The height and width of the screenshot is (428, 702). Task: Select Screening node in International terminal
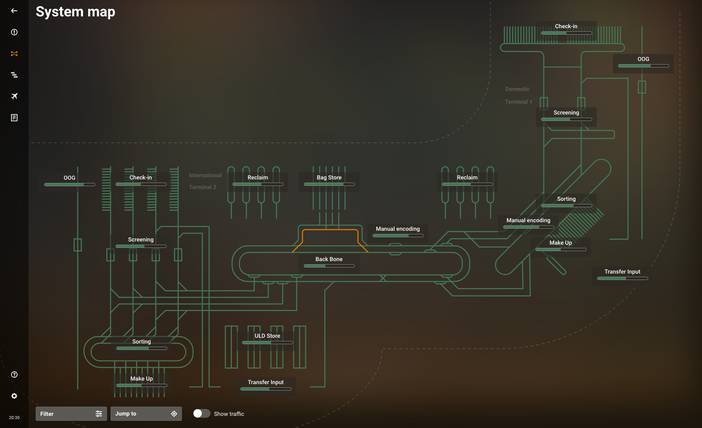pos(141,242)
